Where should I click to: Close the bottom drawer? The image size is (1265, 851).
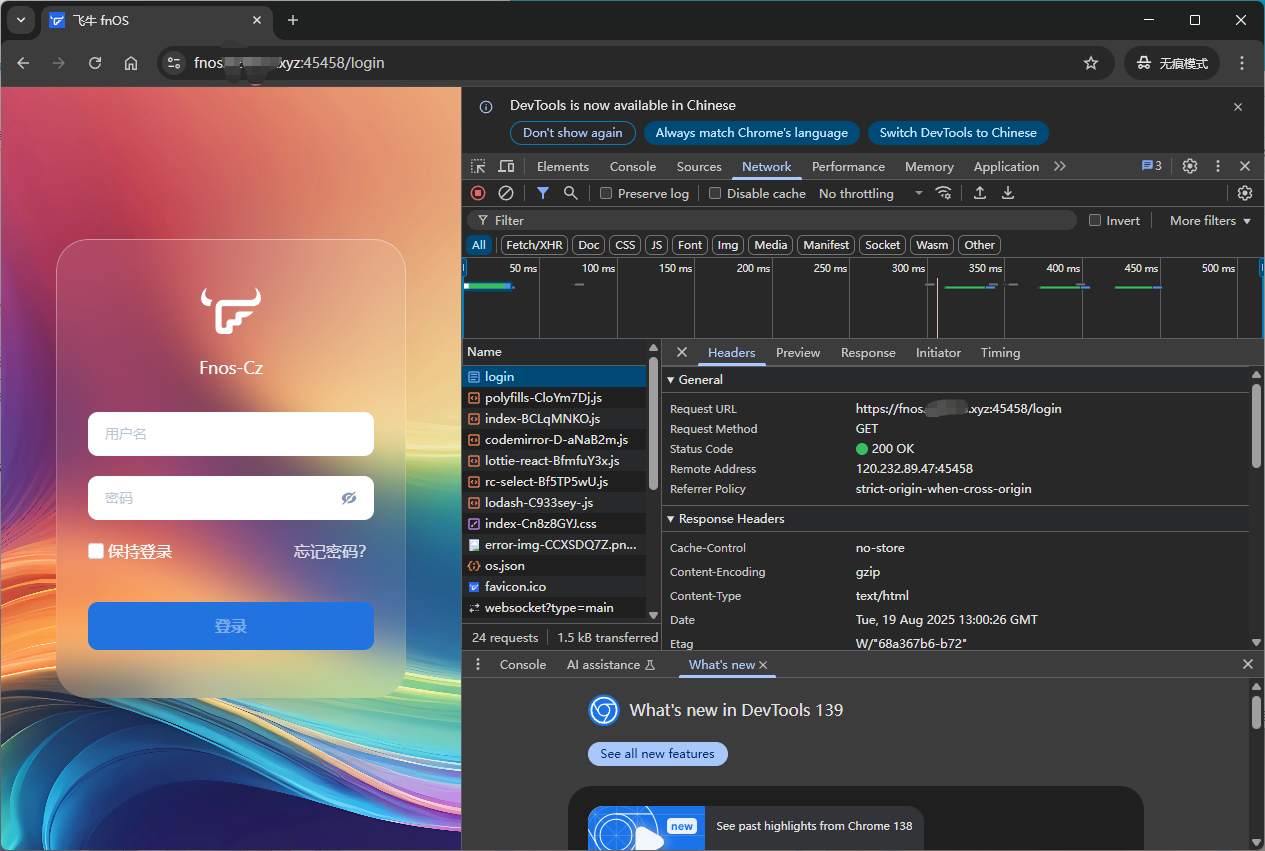pyautogui.click(x=1247, y=664)
